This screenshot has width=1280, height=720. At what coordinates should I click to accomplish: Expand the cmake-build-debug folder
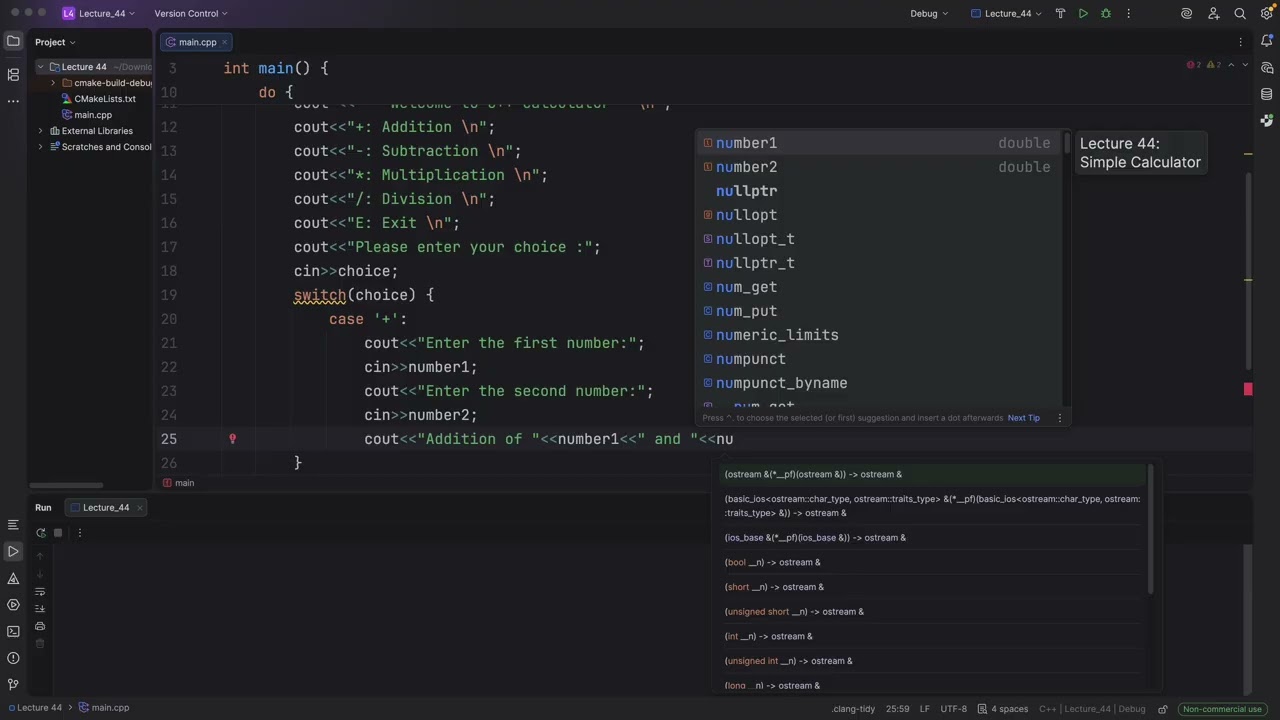(53, 83)
